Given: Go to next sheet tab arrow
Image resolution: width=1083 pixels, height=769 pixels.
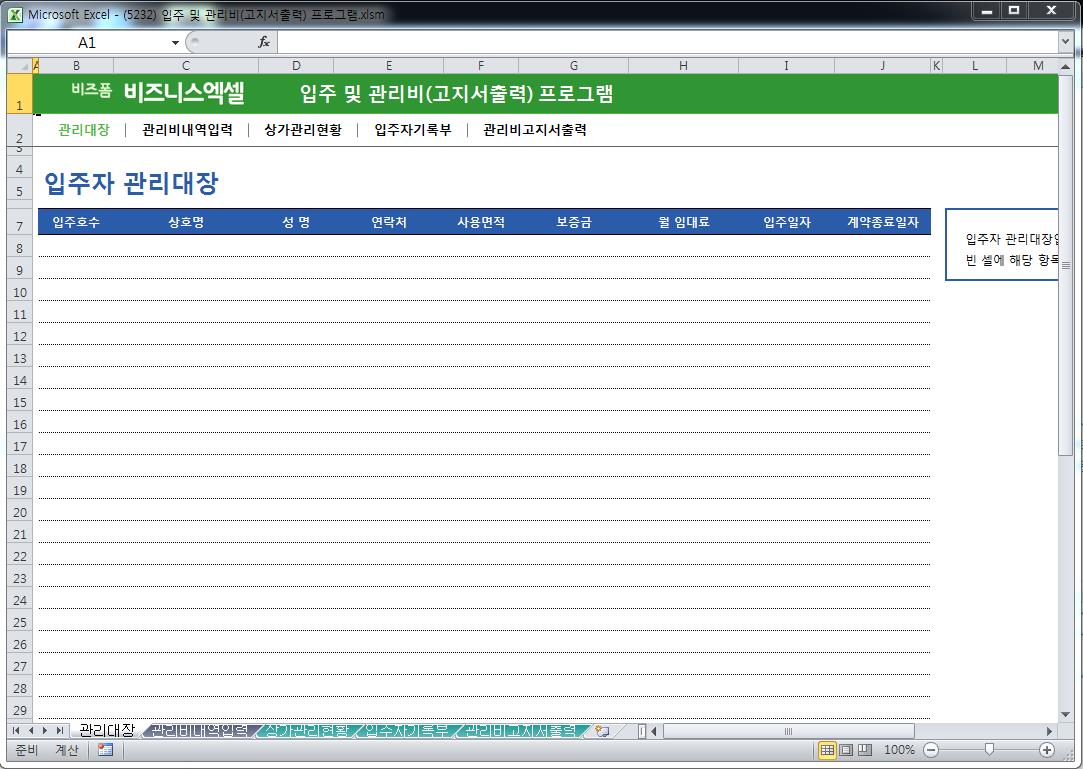Looking at the screenshot, I should [45, 730].
